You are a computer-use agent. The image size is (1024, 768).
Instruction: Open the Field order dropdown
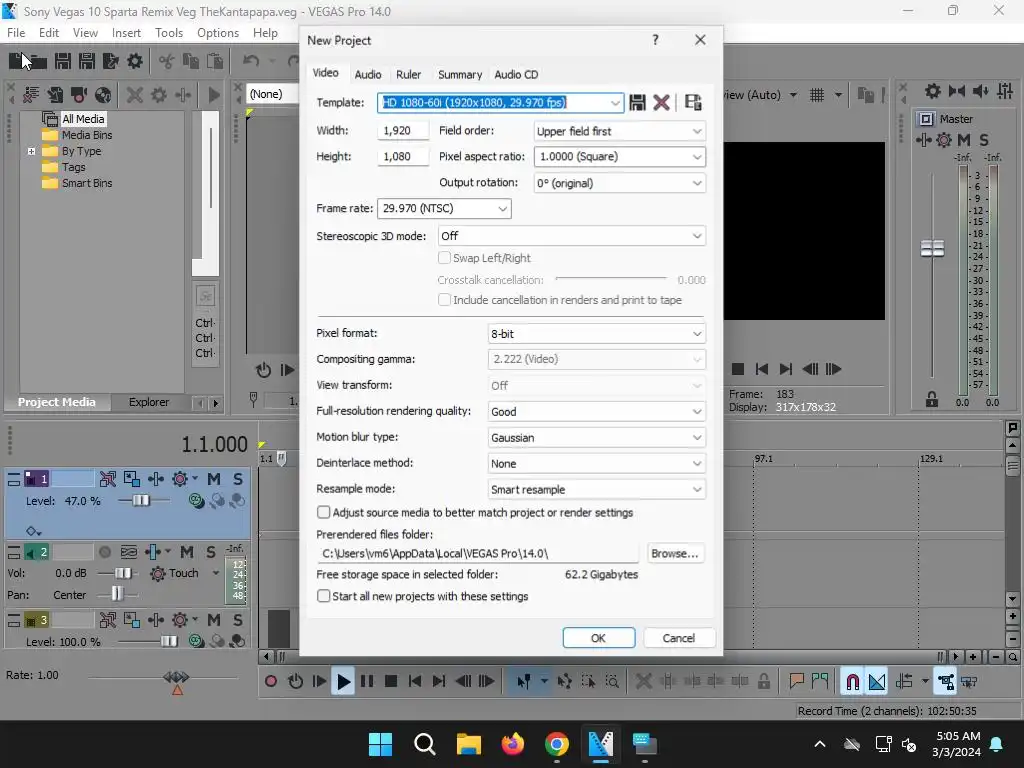point(619,131)
